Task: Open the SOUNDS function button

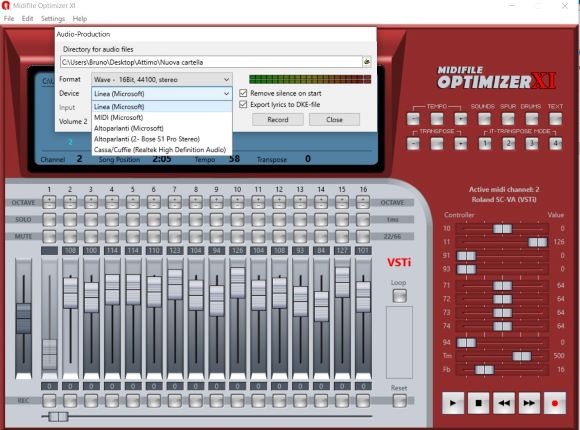Action: 484,119
